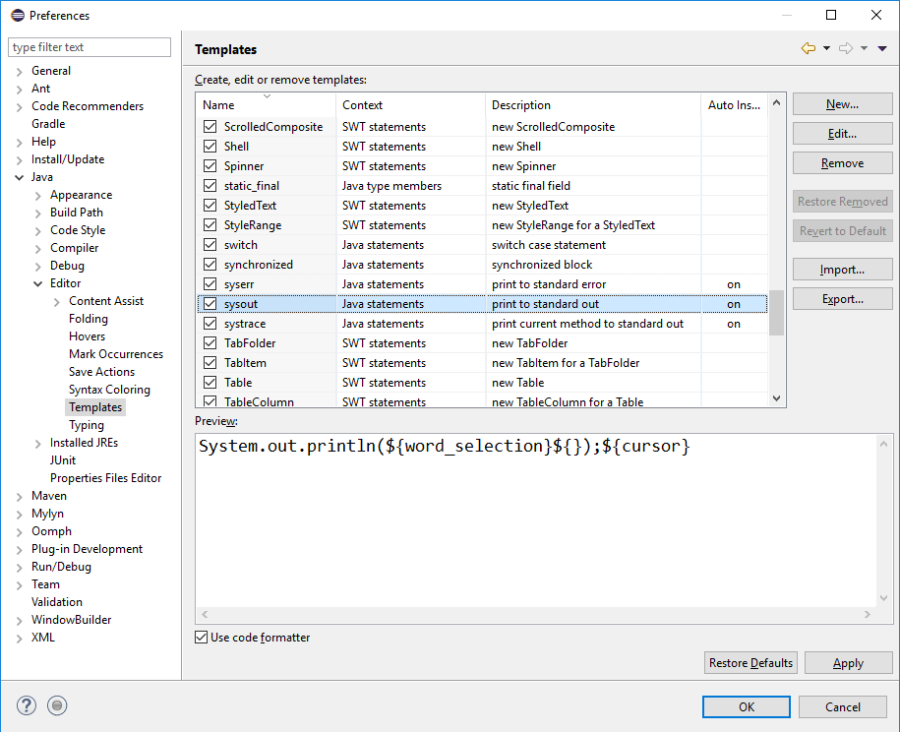Click the Edit... button
Viewport: 900px width, 732px height.
coord(842,134)
